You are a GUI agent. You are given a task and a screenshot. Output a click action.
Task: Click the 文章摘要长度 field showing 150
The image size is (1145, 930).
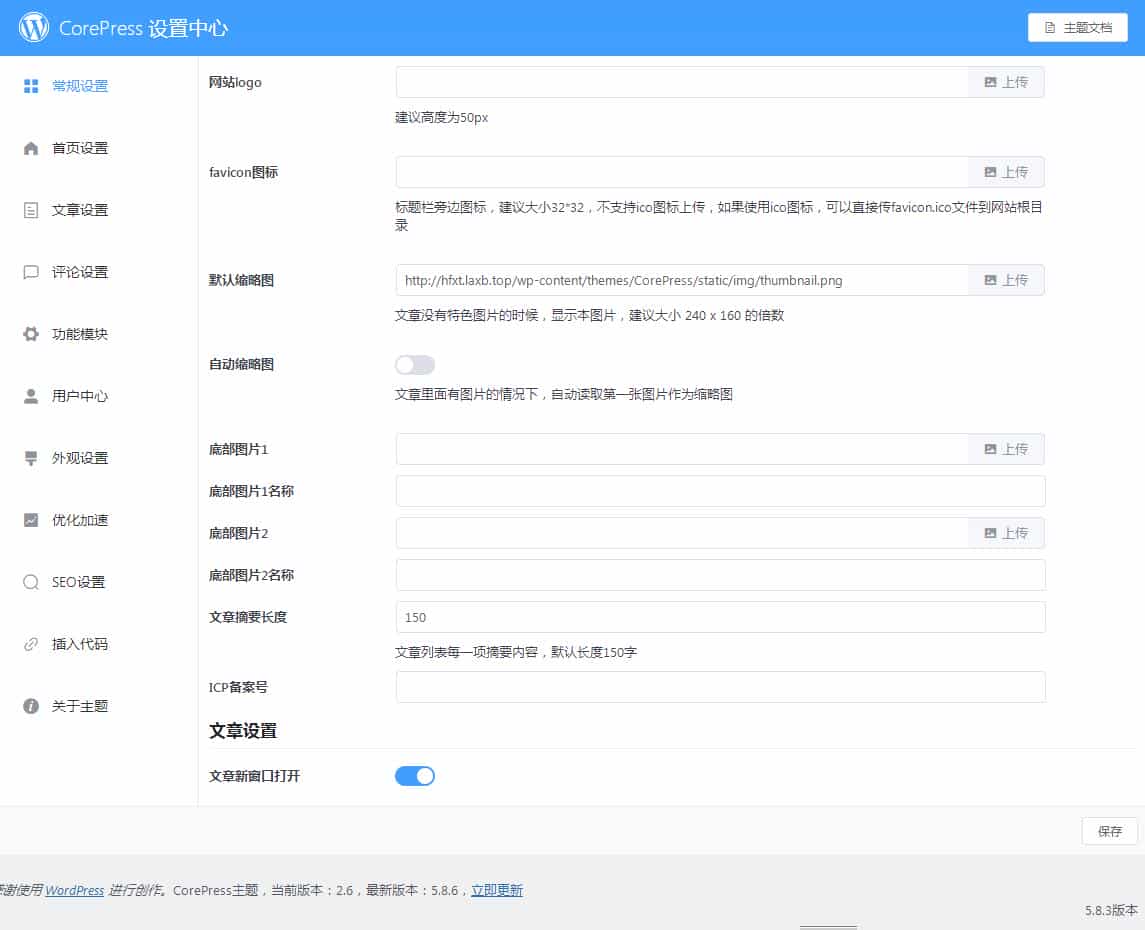point(721,618)
